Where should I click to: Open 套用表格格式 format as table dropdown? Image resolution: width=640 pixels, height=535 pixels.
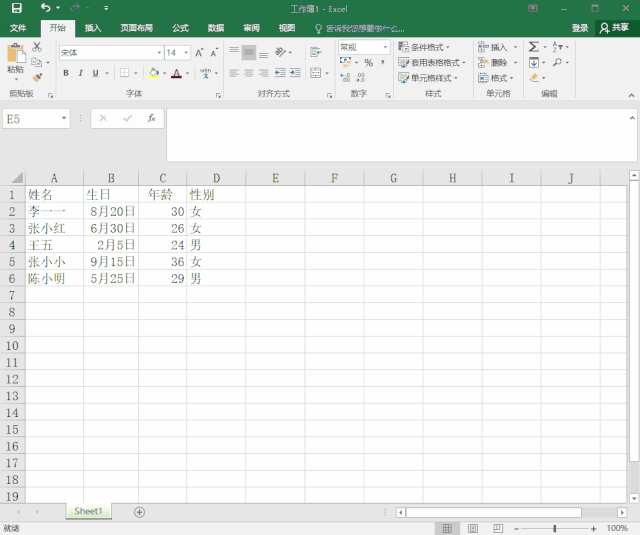pyautogui.click(x=432, y=62)
